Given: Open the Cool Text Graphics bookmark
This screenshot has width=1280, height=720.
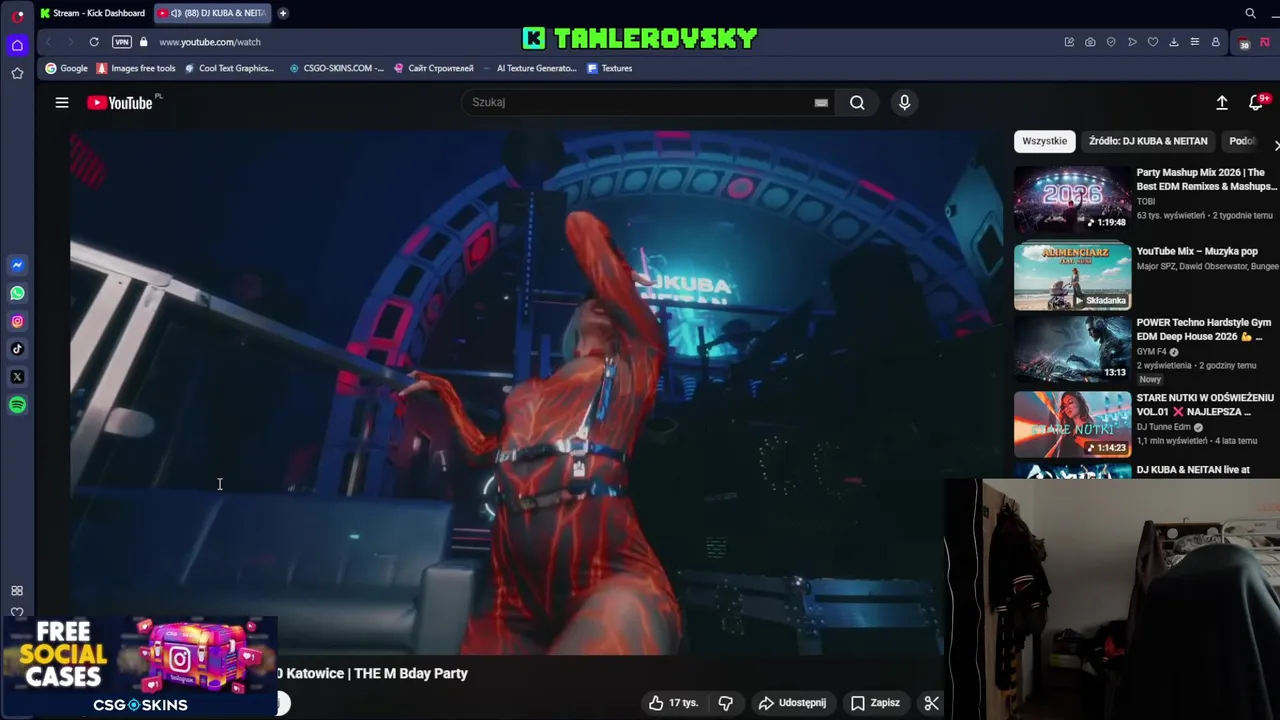Looking at the screenshot, I should pos(229,68).
